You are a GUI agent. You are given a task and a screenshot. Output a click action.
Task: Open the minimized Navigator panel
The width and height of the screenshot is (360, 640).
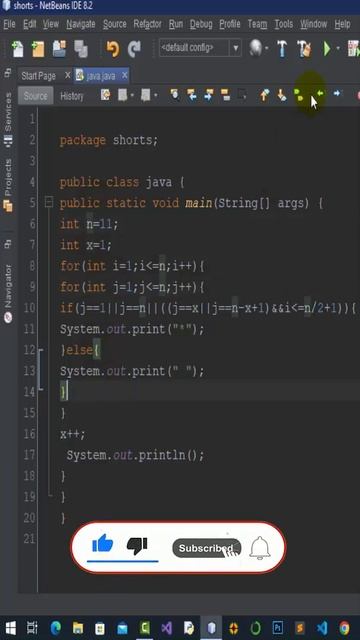pos(8,294)
